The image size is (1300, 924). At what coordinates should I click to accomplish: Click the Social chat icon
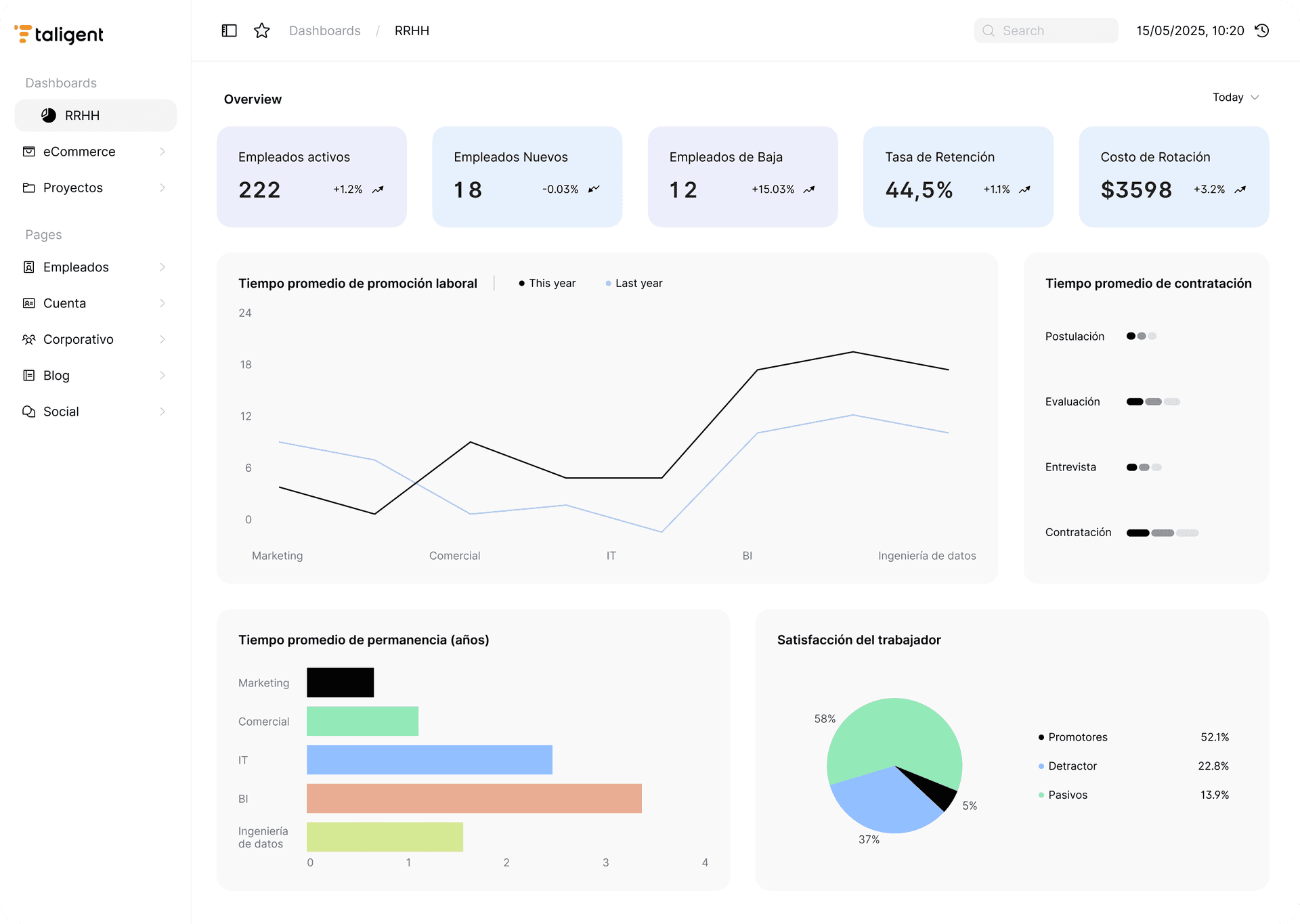(x=29, y=412)
